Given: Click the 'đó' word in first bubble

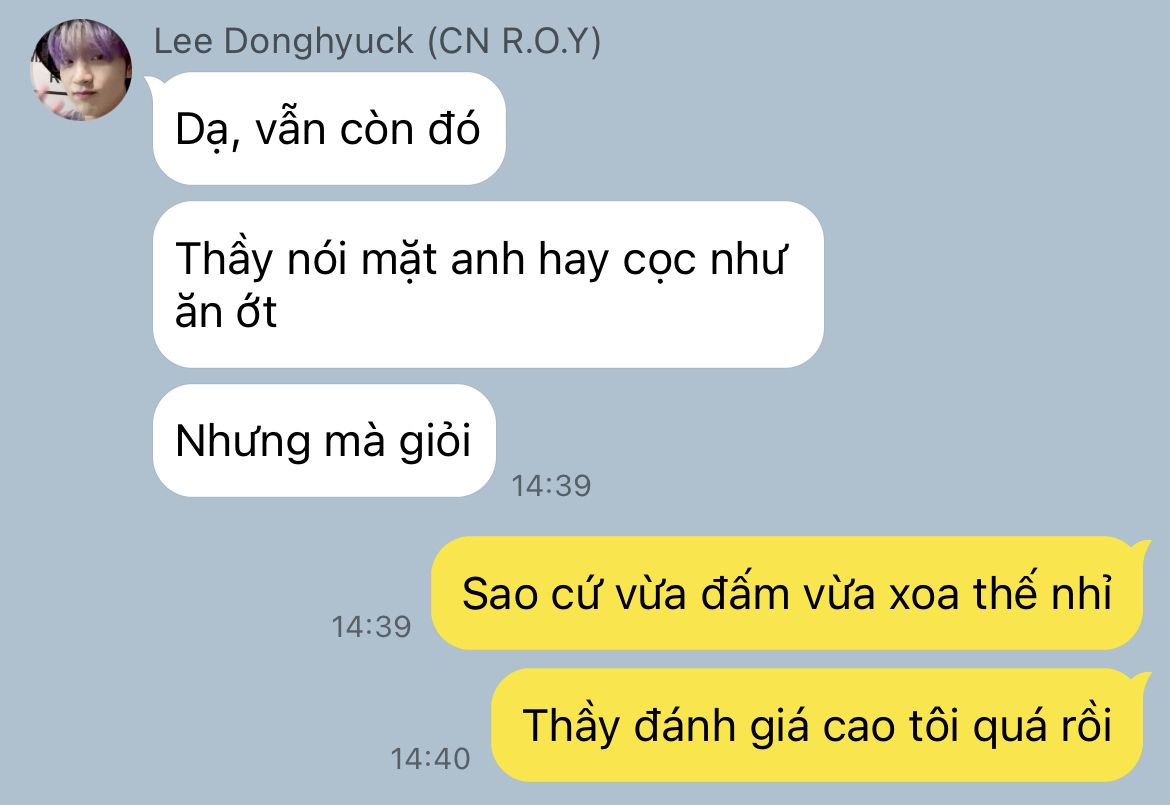Looking at the screenshot, I should pyautogui.click(x=454, y=128).
